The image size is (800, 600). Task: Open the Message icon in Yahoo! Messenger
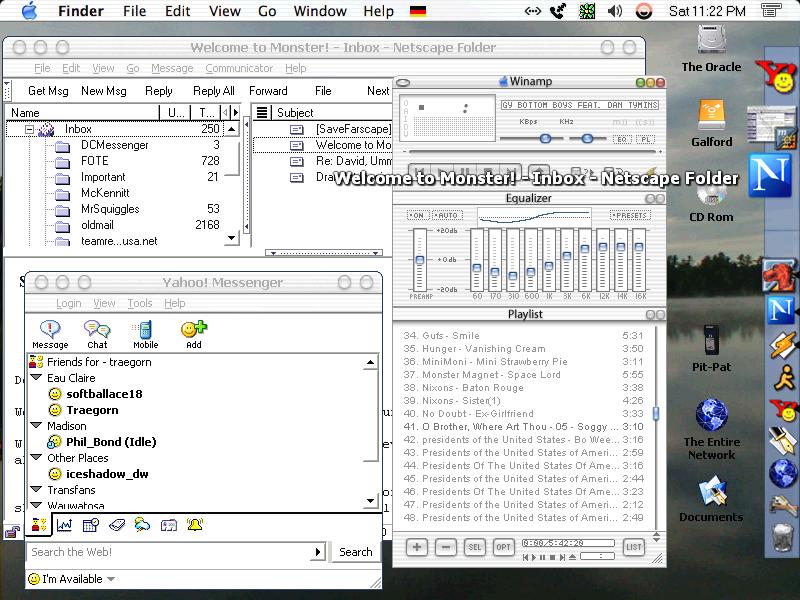50,334
